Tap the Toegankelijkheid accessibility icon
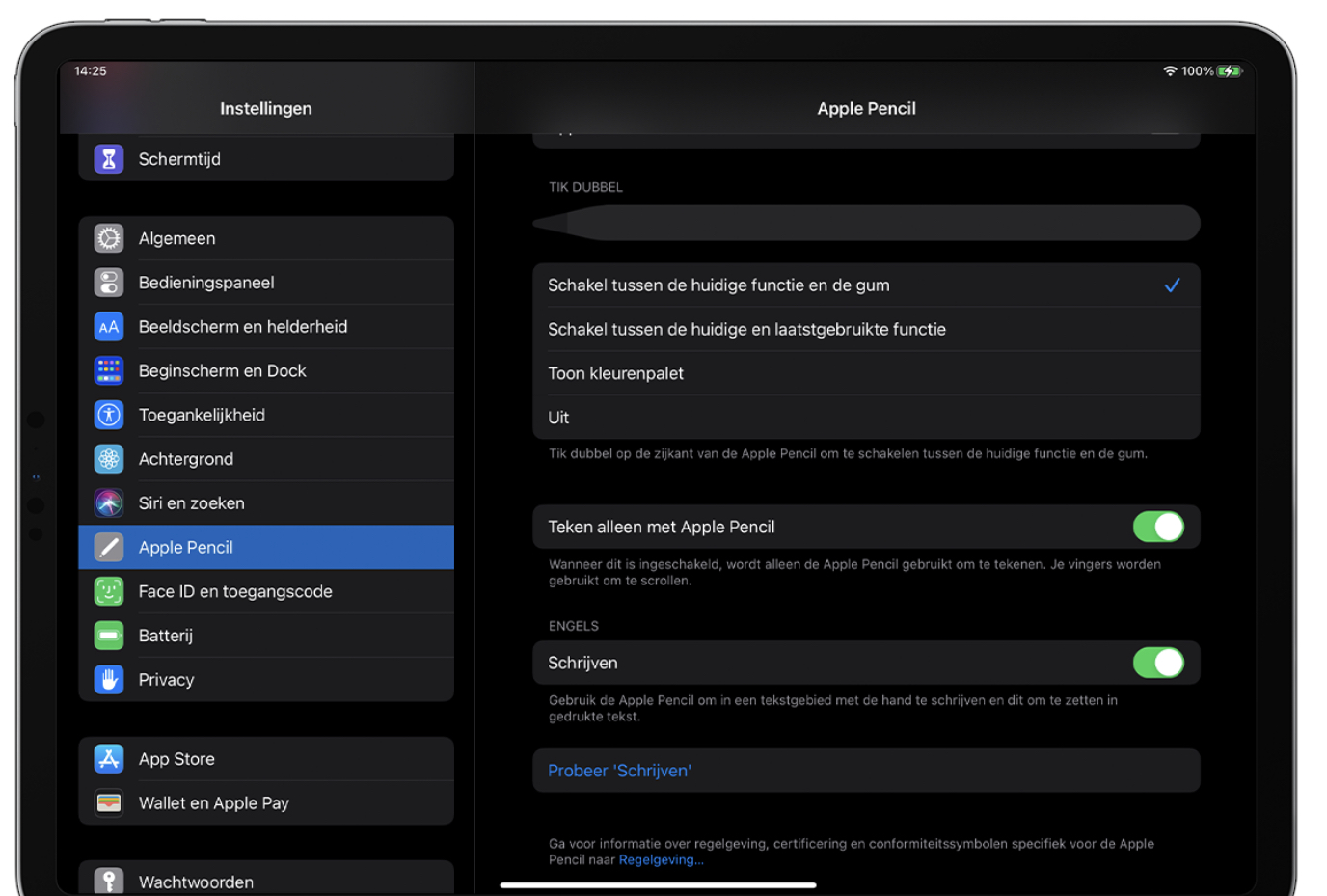The height and width of the screenshot is (896, 1327). tap(109, 415)
